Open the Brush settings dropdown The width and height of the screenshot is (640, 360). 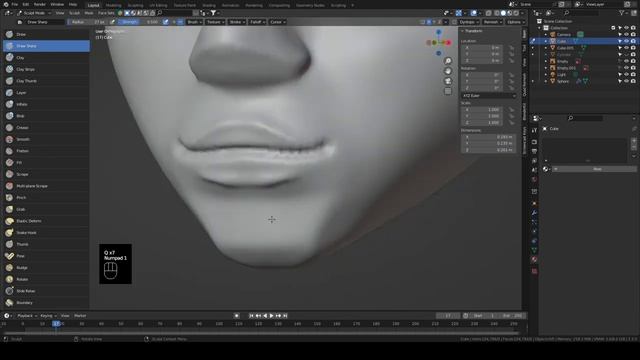tap(194, 22)
